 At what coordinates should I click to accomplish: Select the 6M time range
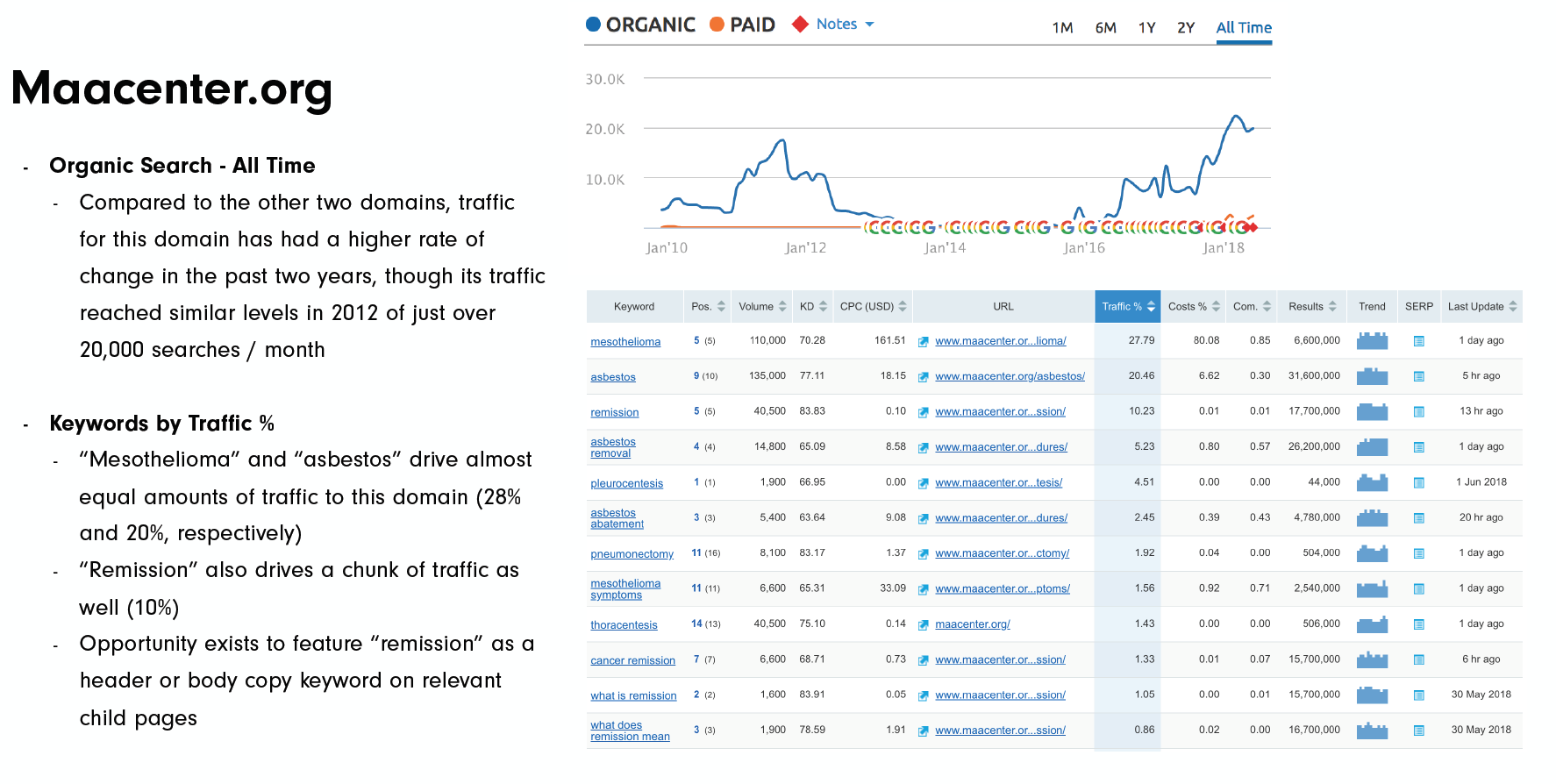pos(1105,28)
